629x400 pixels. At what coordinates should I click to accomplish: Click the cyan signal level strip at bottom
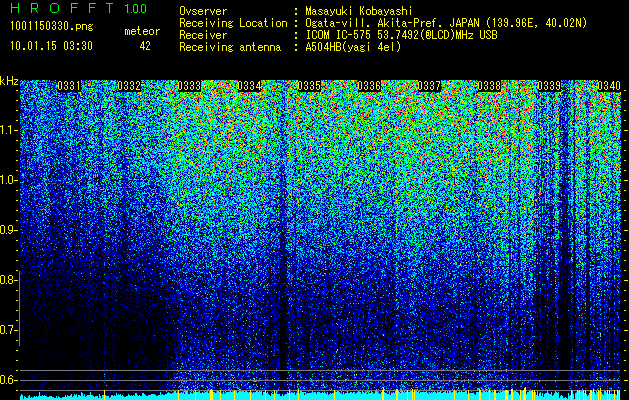[x=320, y=396]
